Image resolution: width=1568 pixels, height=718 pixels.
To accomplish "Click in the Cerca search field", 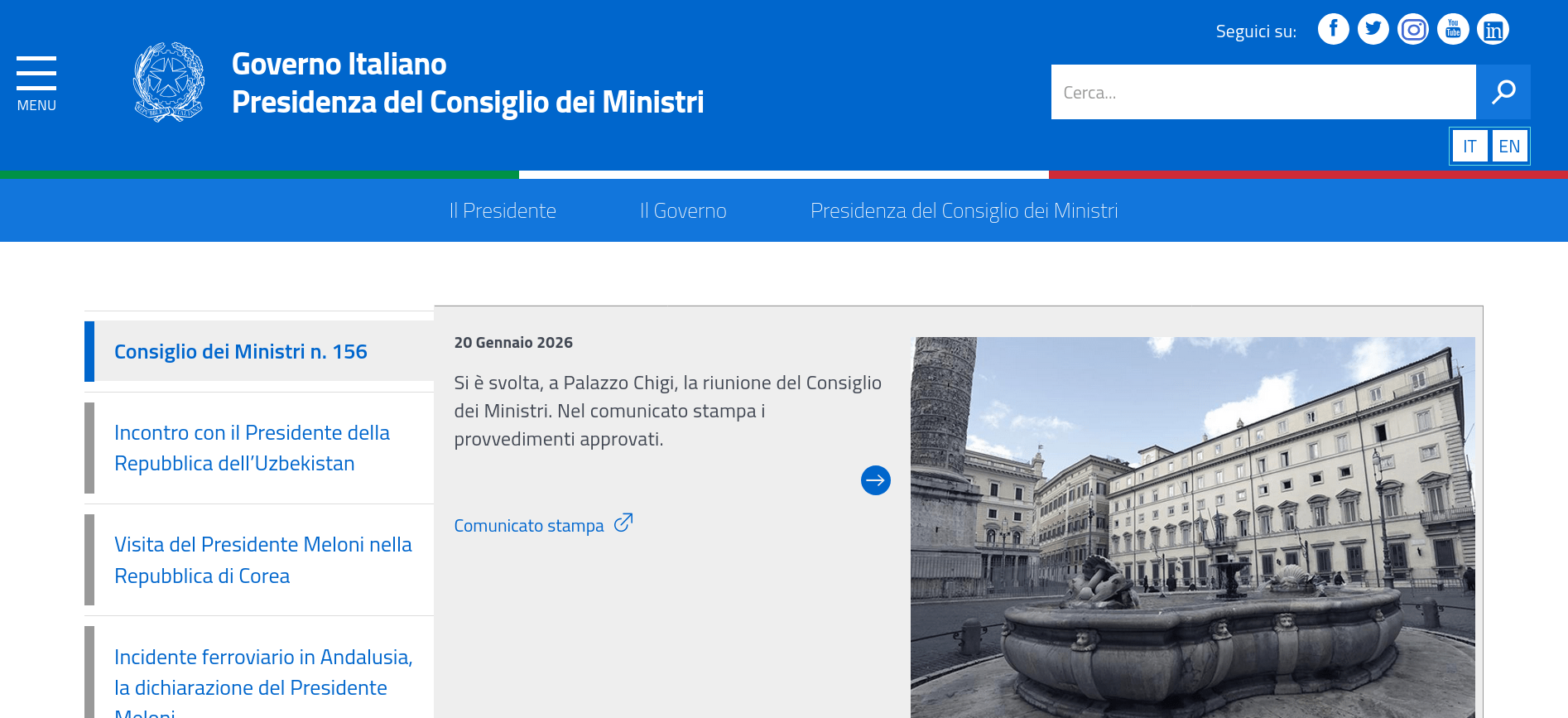I will [1263, 92].
